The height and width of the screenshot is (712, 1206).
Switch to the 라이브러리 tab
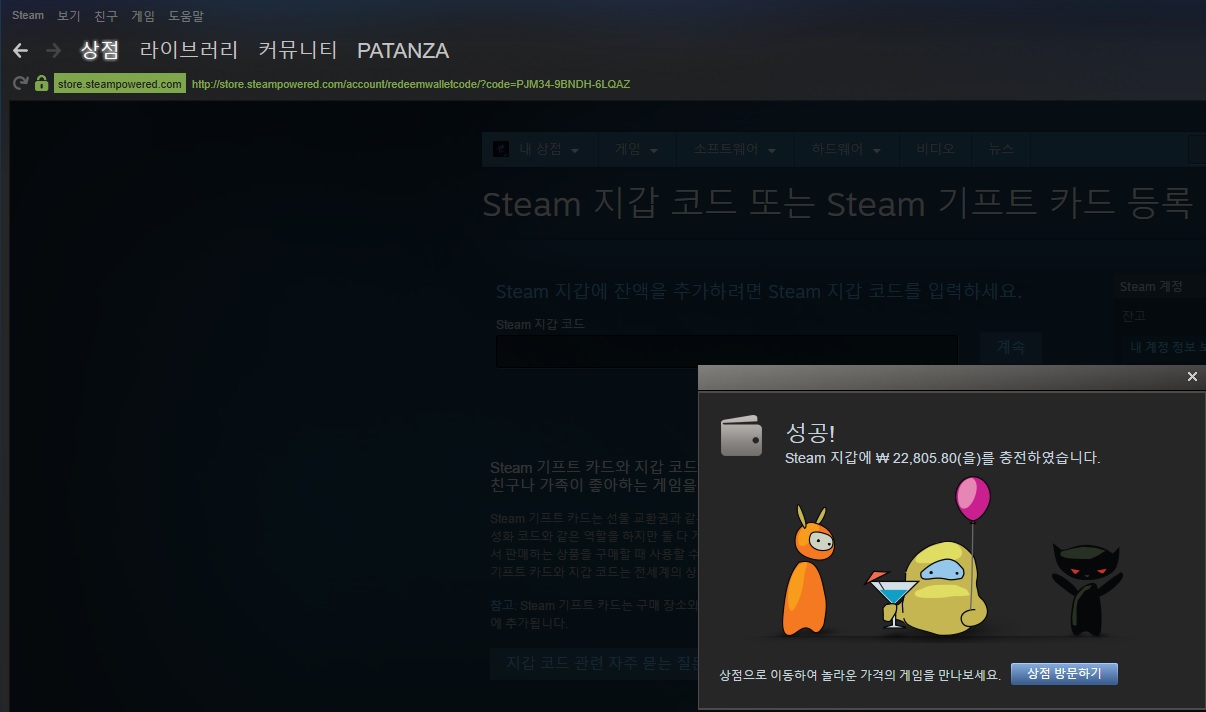189,50
